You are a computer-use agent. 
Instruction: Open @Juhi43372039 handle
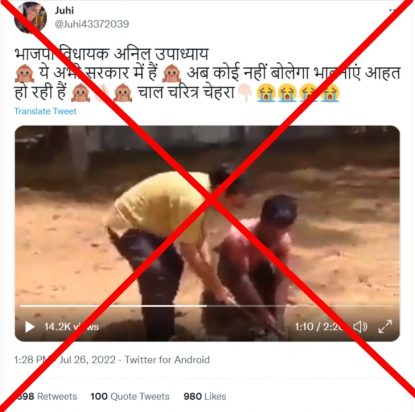pyautogui.click(x=92, y=24)
